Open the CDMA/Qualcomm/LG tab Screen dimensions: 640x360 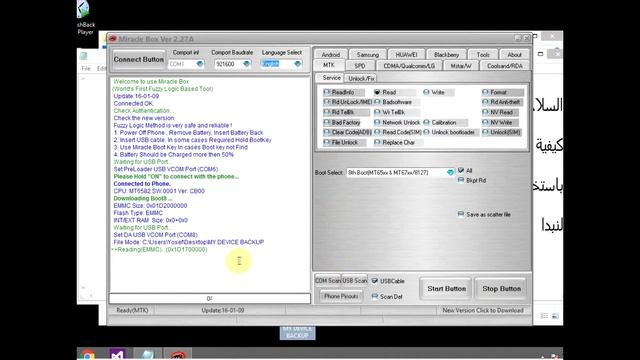[409, 66]
